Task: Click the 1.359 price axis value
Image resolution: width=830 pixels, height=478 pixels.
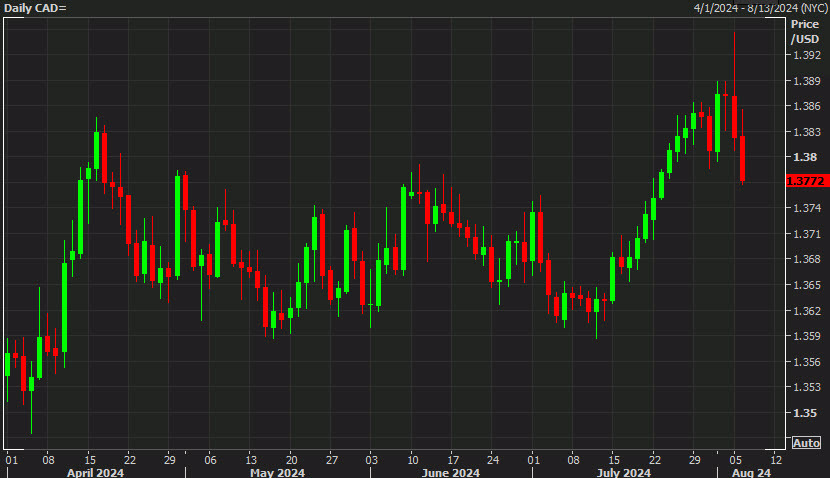Action: click(x=806, y=336)
